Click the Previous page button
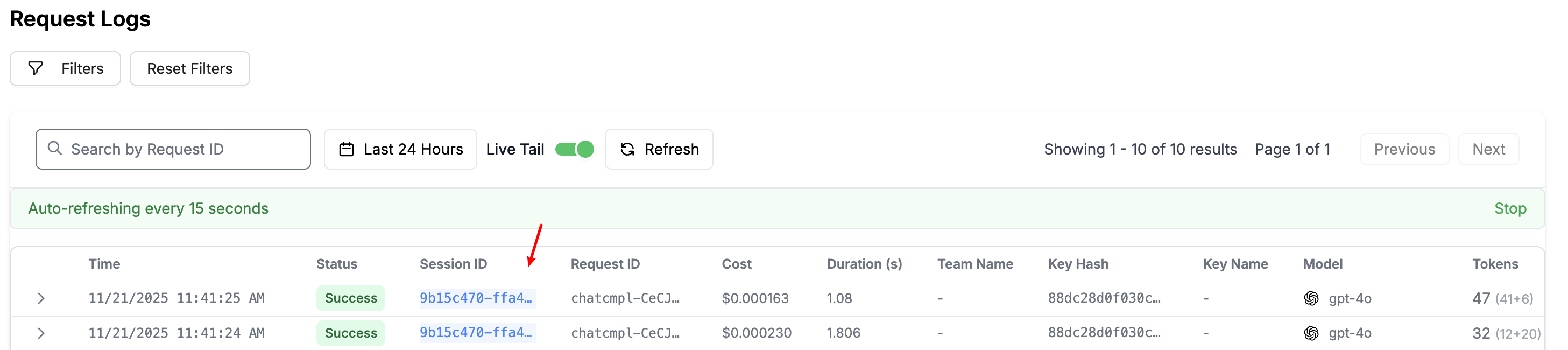The width and height of the screenshot is (1568, 350). (x=1404, y=149)
